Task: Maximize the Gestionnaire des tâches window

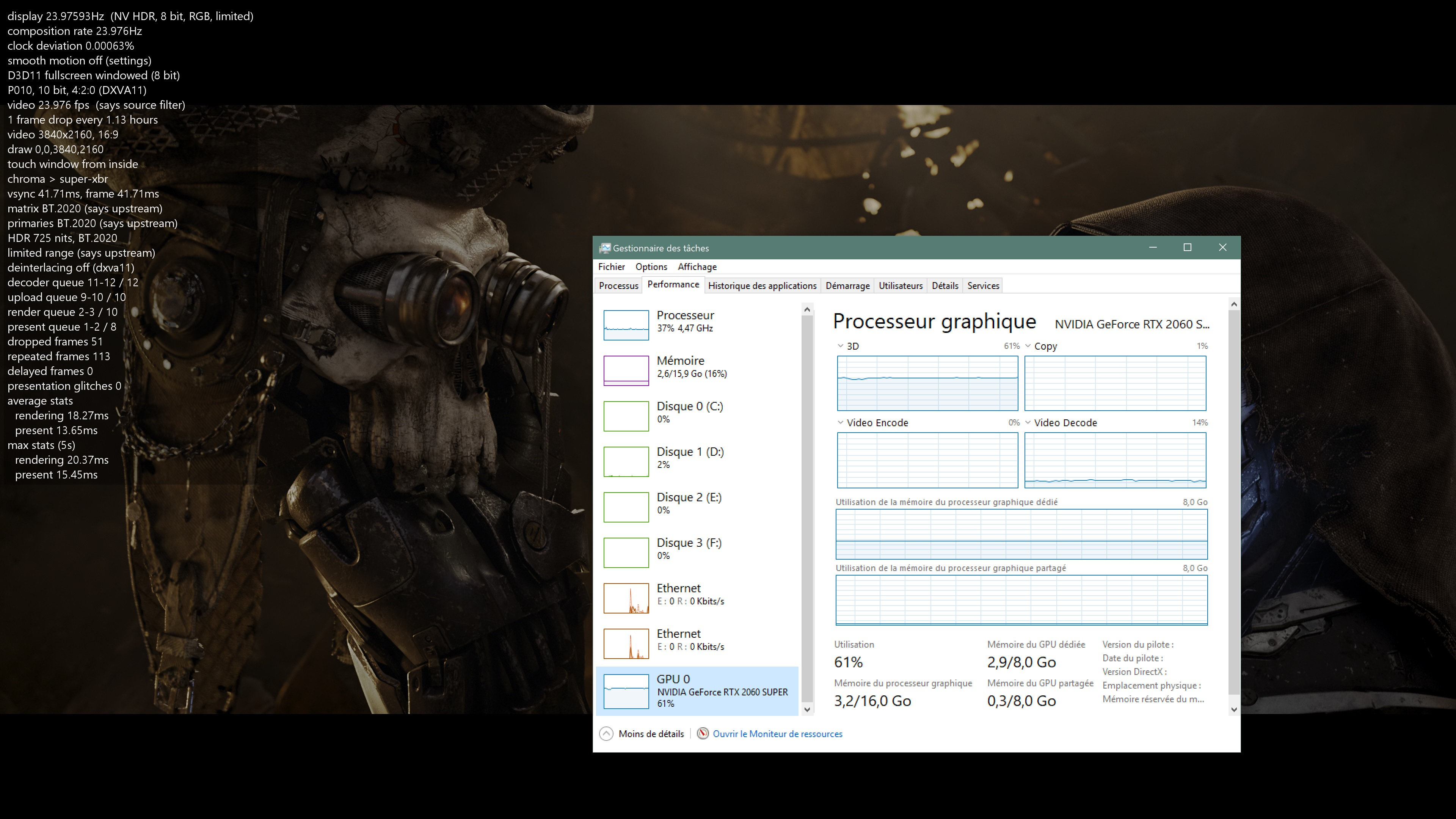Action: click(x=1188, y=248)
